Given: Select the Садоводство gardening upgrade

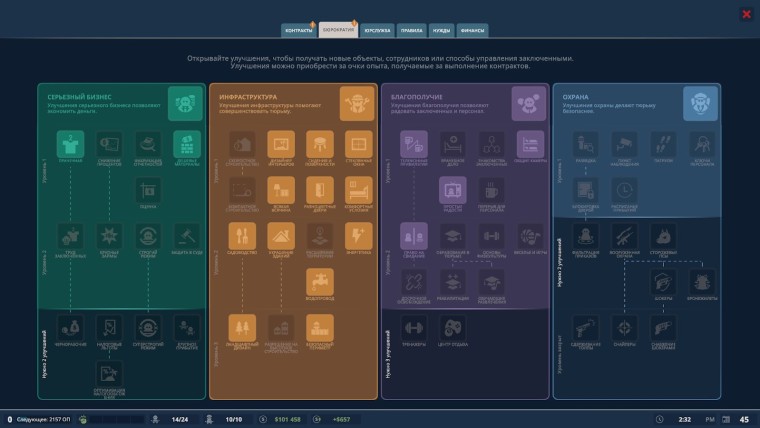Looking at the screenshot, I should [242, 236].
